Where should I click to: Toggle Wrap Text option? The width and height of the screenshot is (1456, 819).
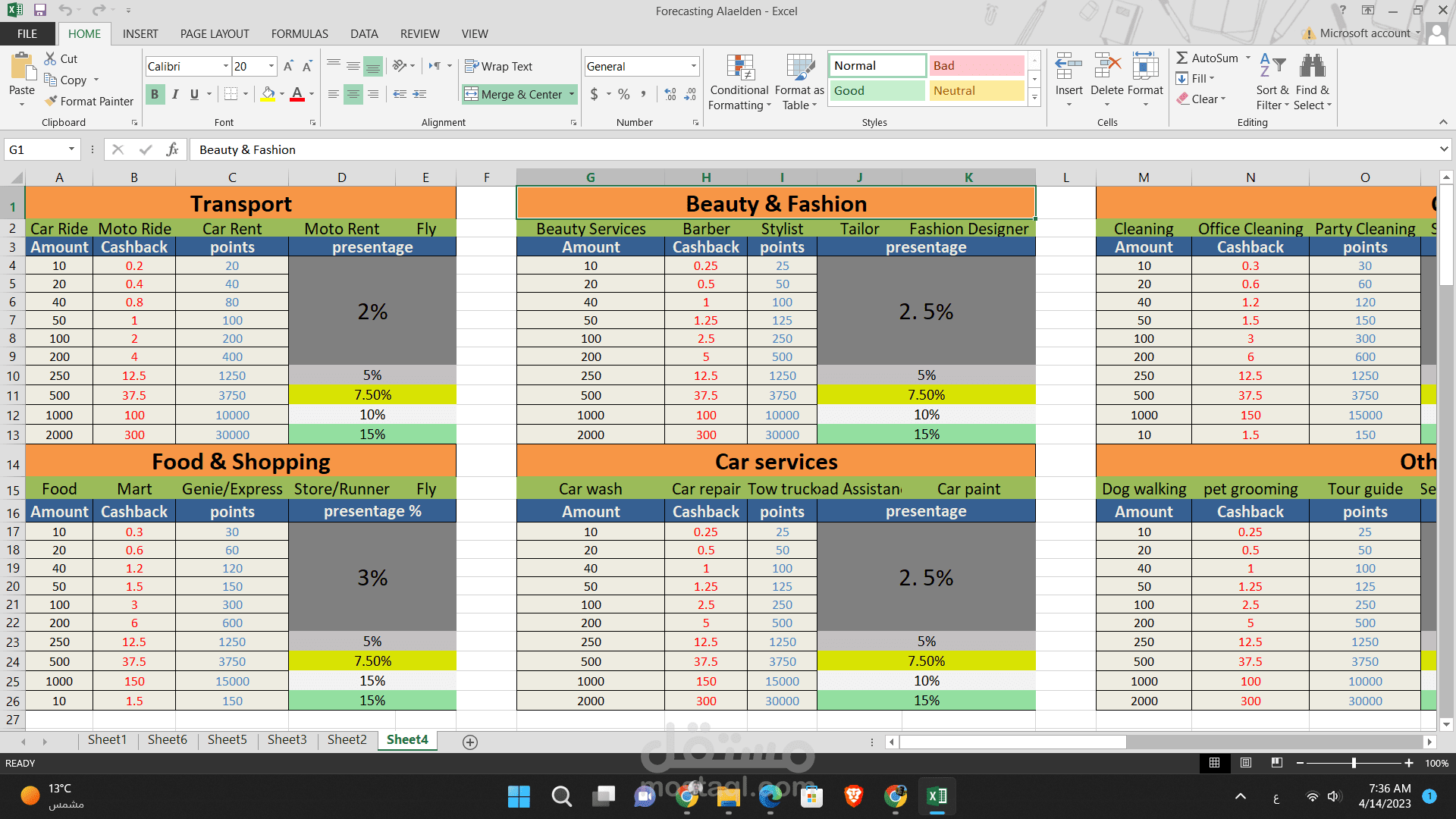point(498,67)
